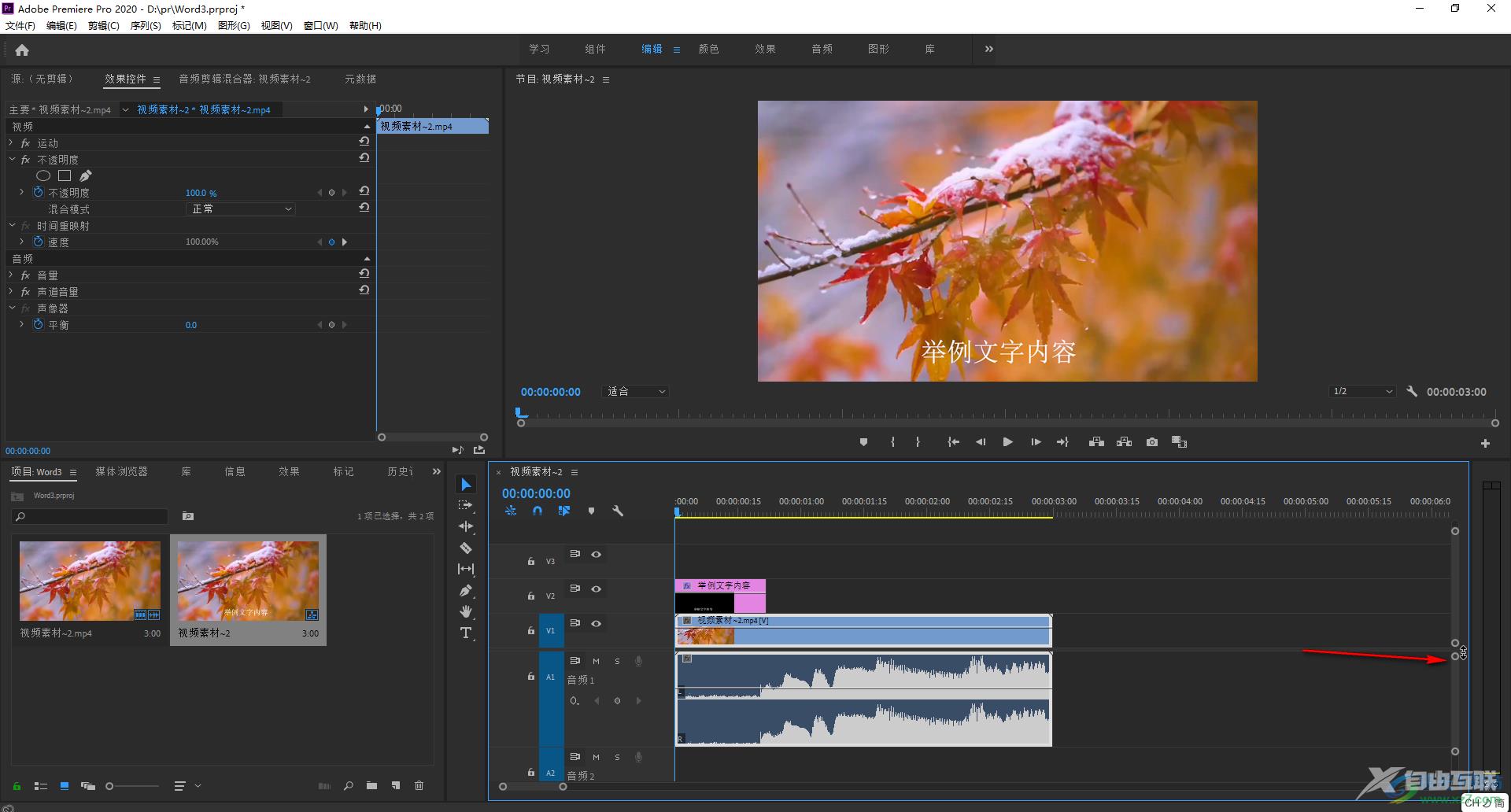Select the Pen tool in toolbar
1511x812 pixels.
466,590
